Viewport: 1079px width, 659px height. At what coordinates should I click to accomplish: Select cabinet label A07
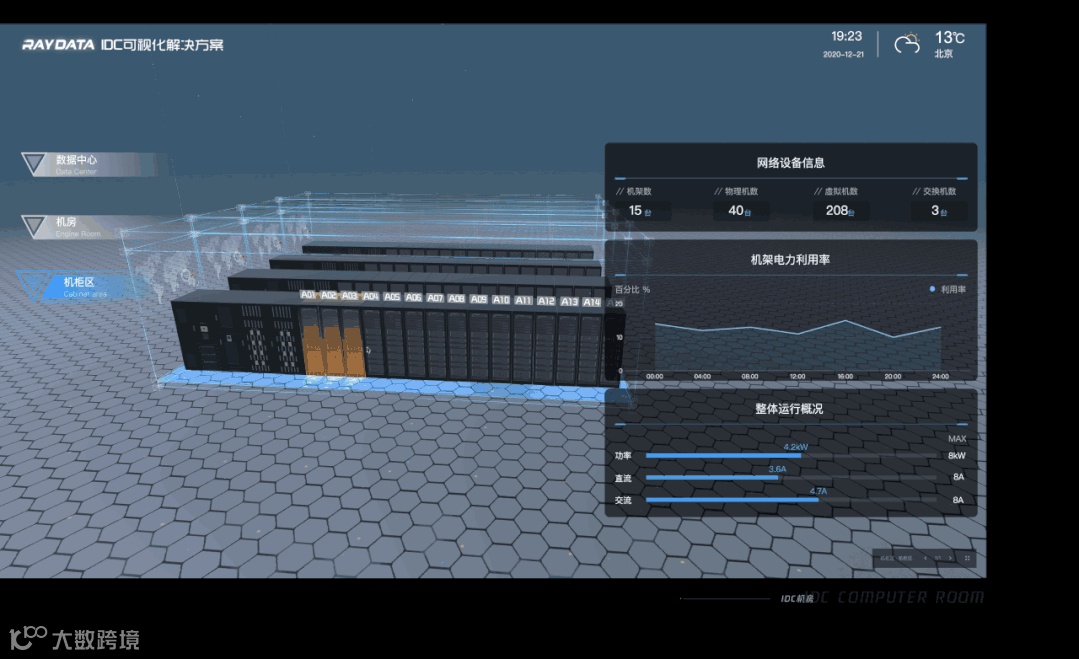(x=435, y=298)
